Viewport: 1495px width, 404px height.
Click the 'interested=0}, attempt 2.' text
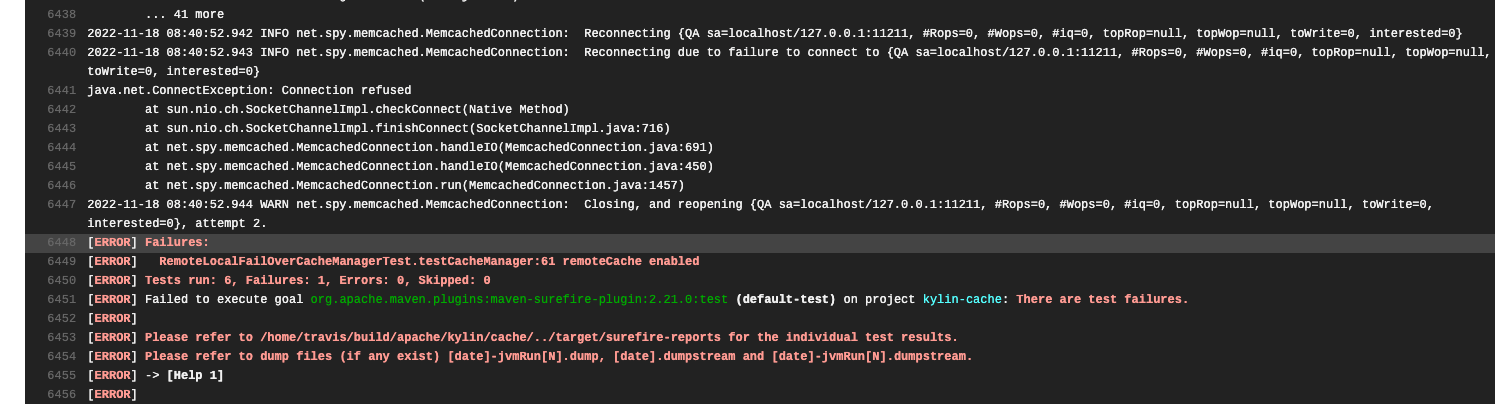click(x=177, y=224)
